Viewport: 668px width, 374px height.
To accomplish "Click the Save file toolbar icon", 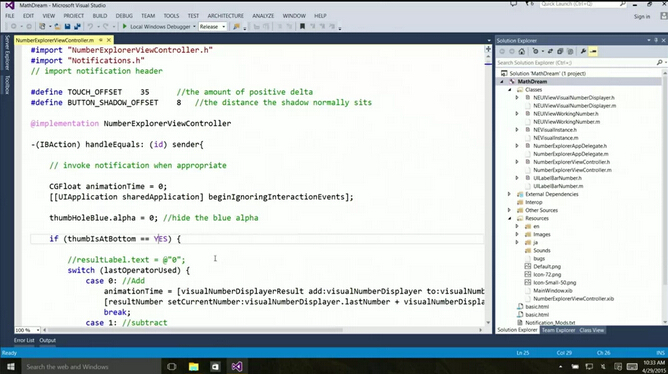I will coord(67,26).
